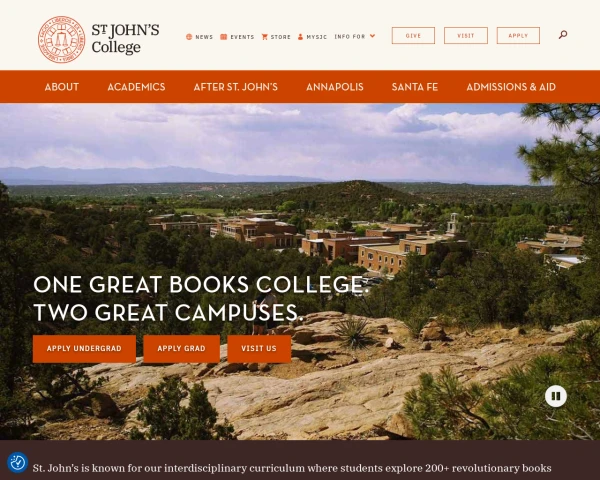The image size is (600, 480).
Task: Open the search magnifier icon
Action: click(x=562, y=35)
